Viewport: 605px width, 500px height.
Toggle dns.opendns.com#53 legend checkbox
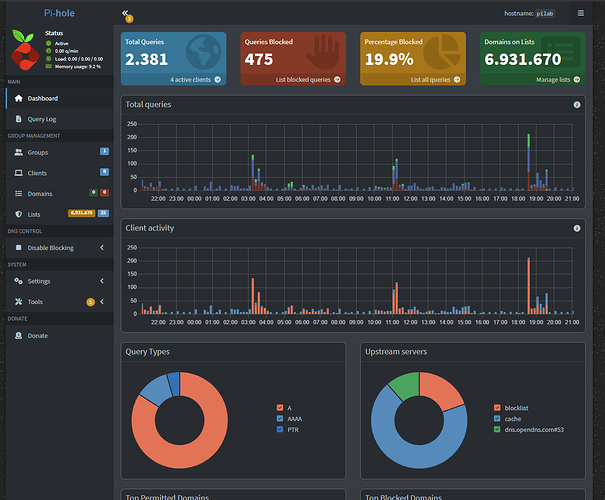click(x=497, y=429)
